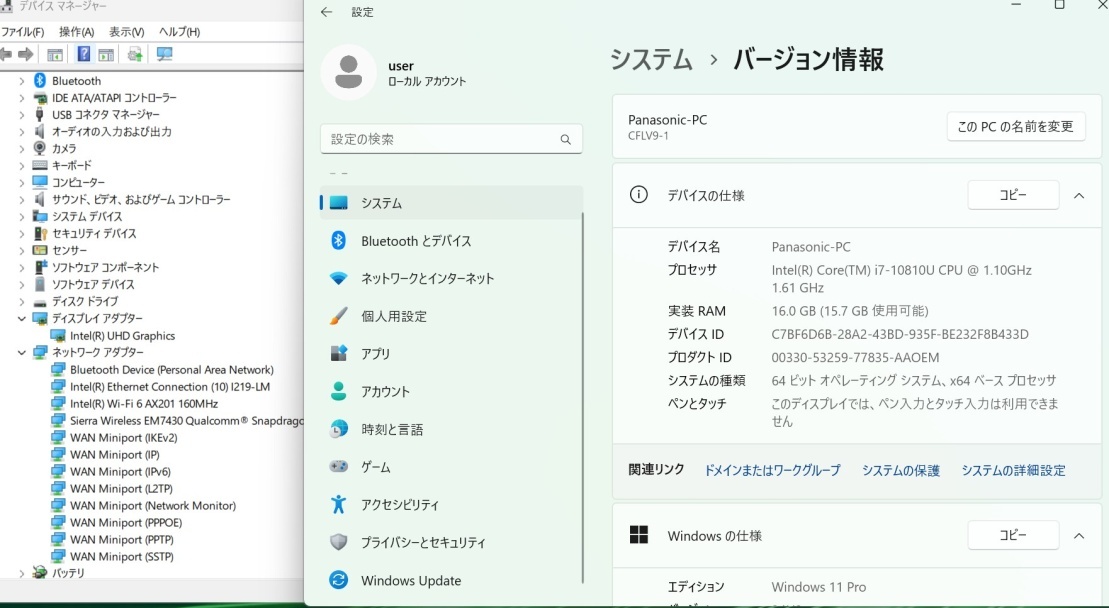Click the globe clock icon for 時刻と言語

(338, 429)
